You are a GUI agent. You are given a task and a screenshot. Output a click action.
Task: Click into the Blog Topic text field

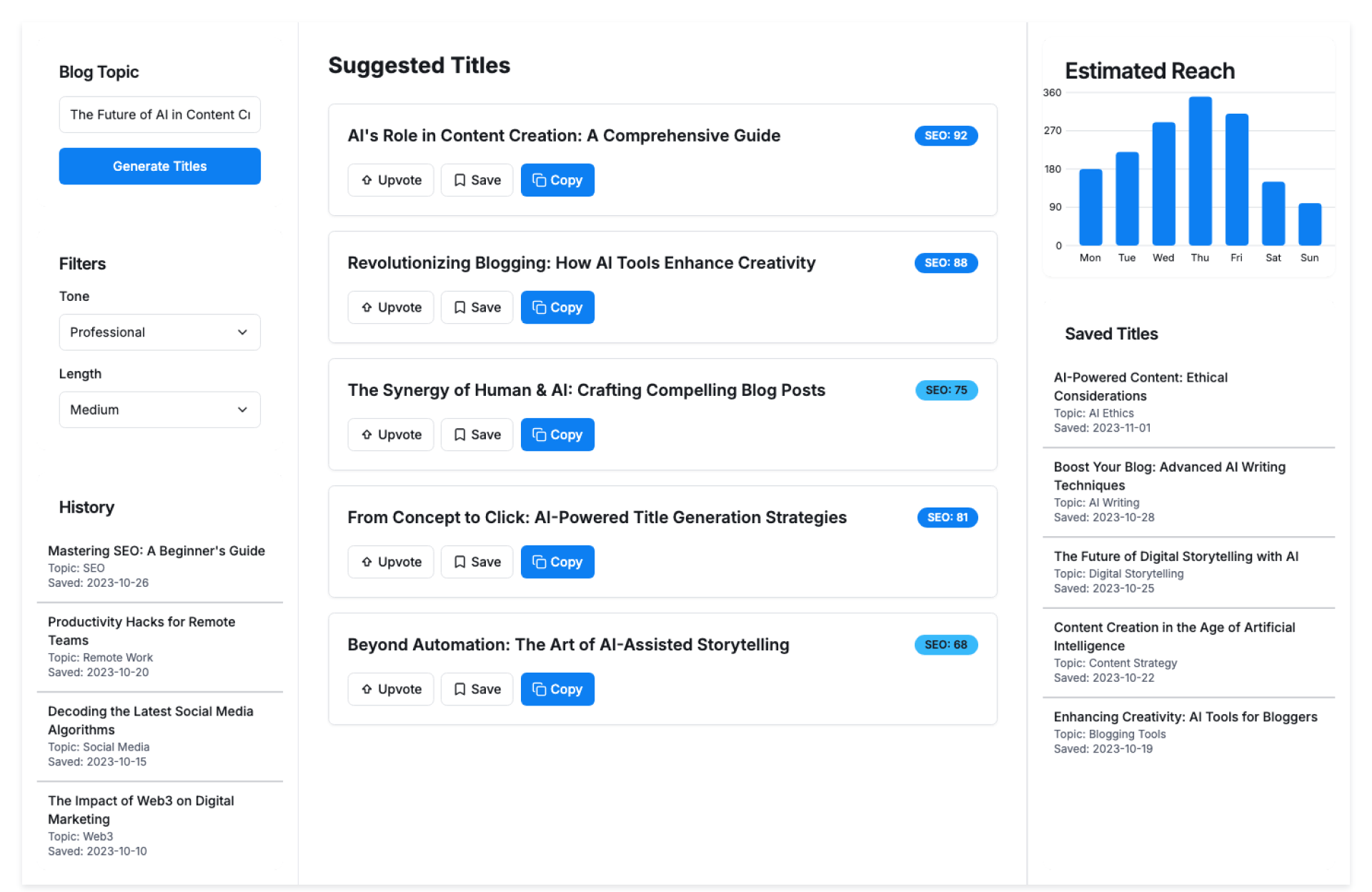(x=159, y=115)
